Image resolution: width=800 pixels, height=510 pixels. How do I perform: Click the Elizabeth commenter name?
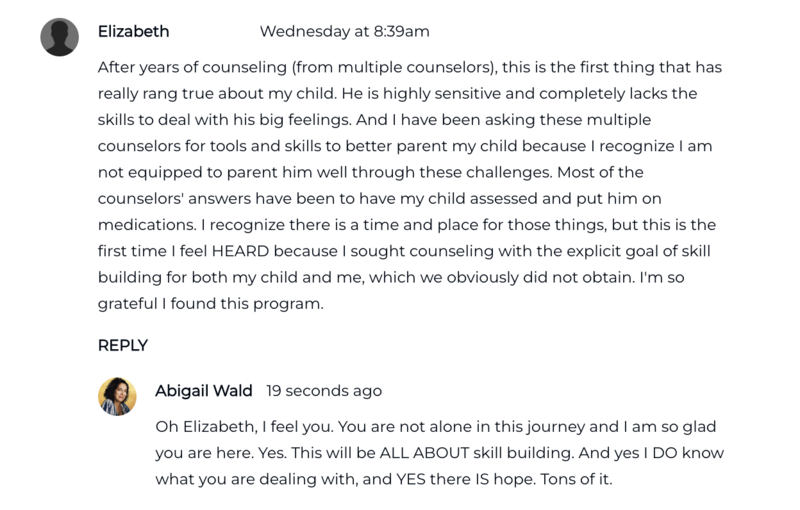[133, 31]
